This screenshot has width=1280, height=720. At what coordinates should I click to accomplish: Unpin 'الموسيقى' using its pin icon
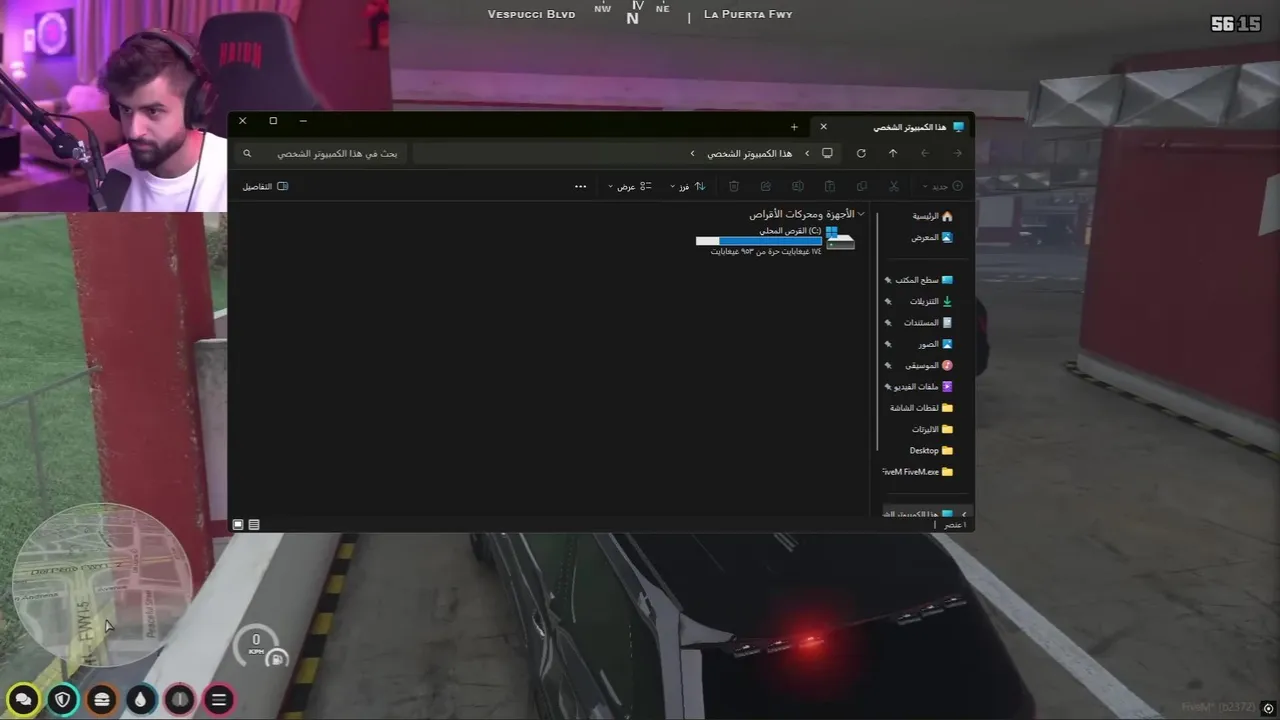pyautogui.click(x=888, y=366)
